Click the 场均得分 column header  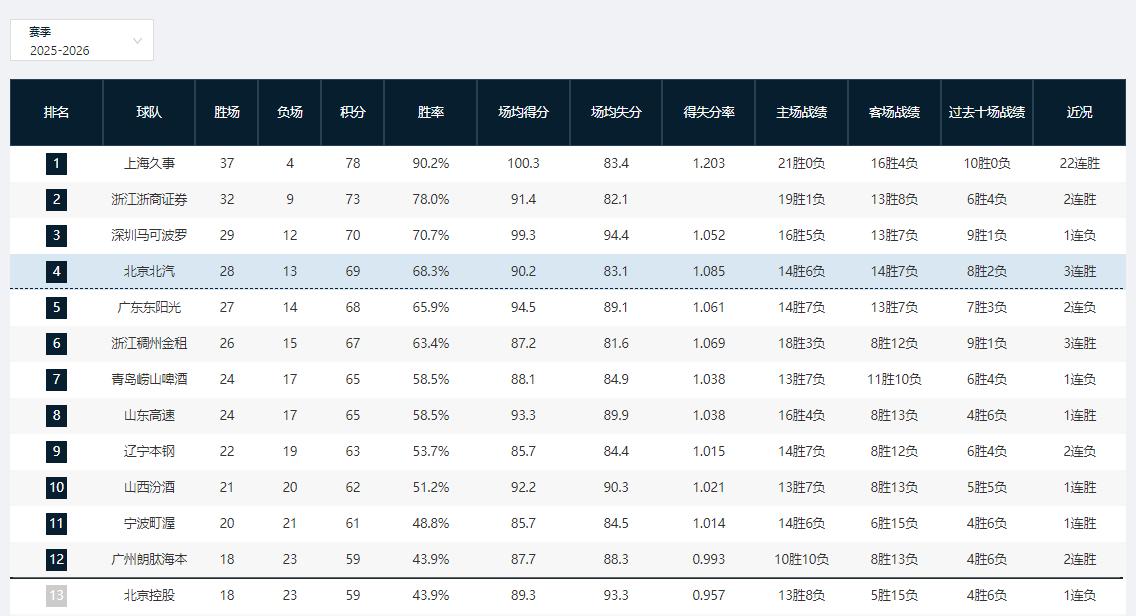click(523, 112)
